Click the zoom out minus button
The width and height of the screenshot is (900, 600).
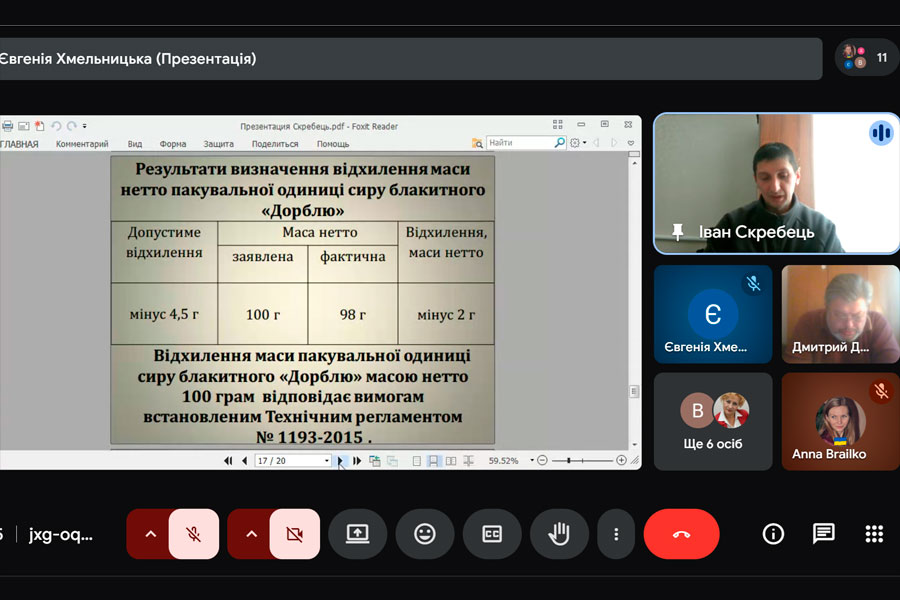tap(542, 460)
